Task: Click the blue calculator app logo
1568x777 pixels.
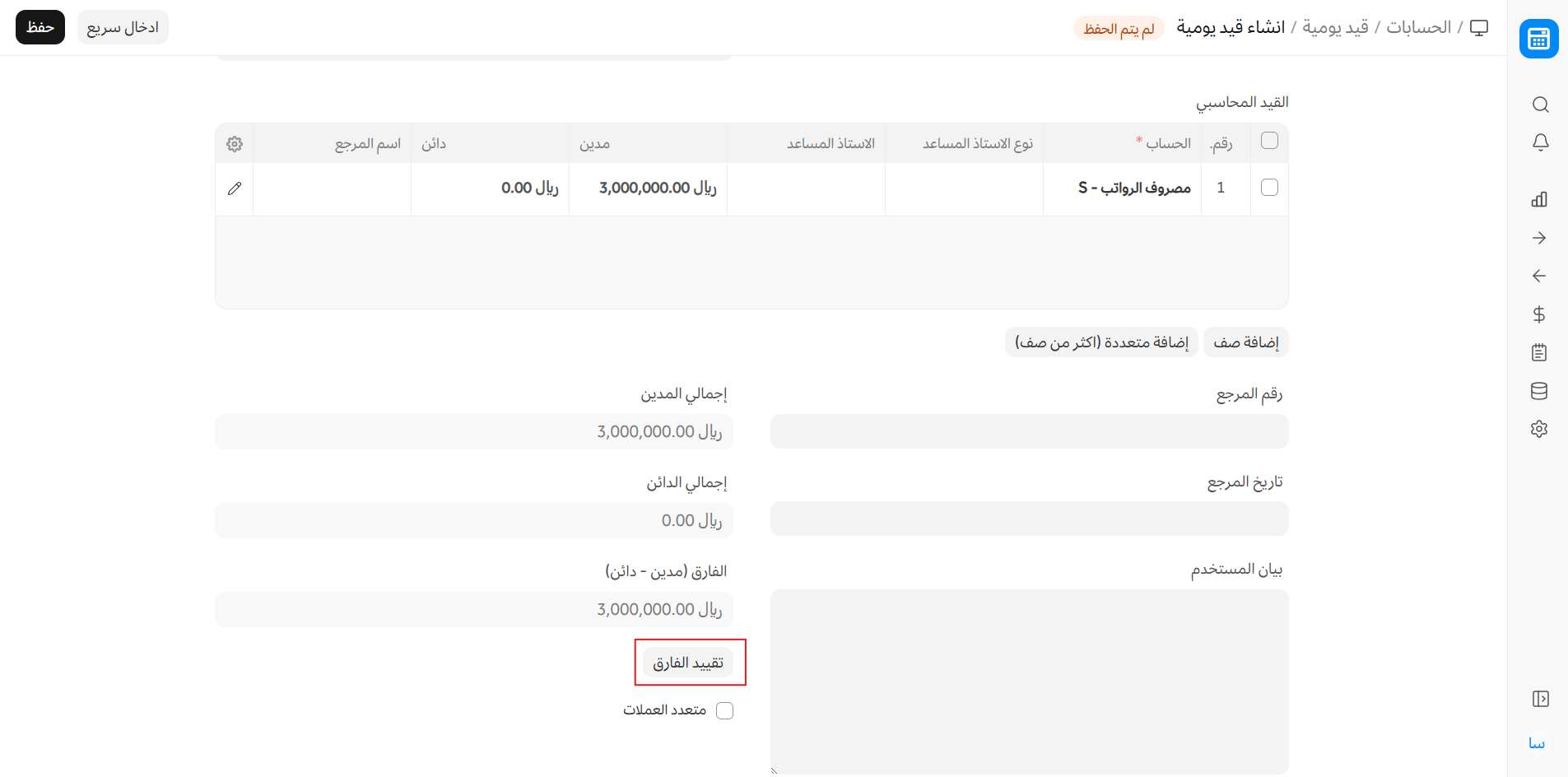Action: pyautogui.click(x=1538, y=39)
